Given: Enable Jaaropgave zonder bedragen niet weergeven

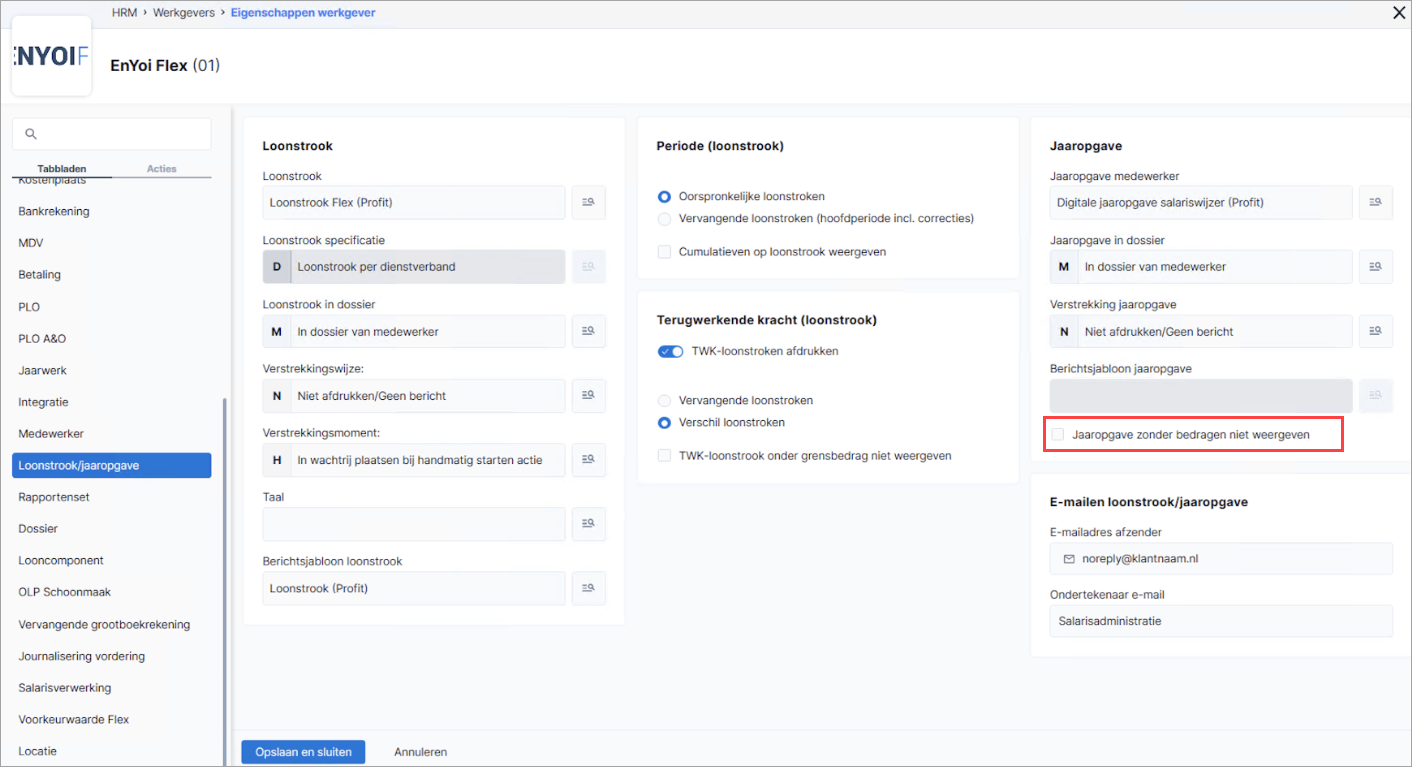Looking at the screenshot, I should (x=1058, y=435).
